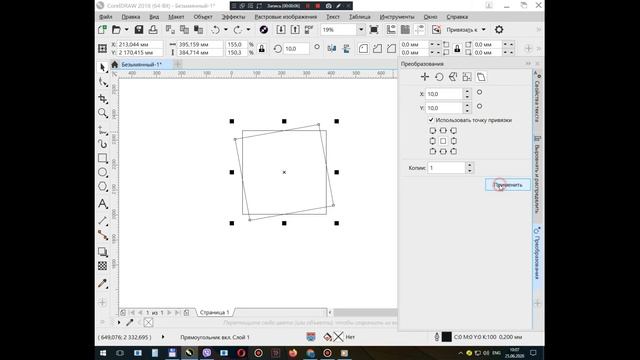
Task: Expand the status bar flyout arrow
Action: tap(163, 337)
